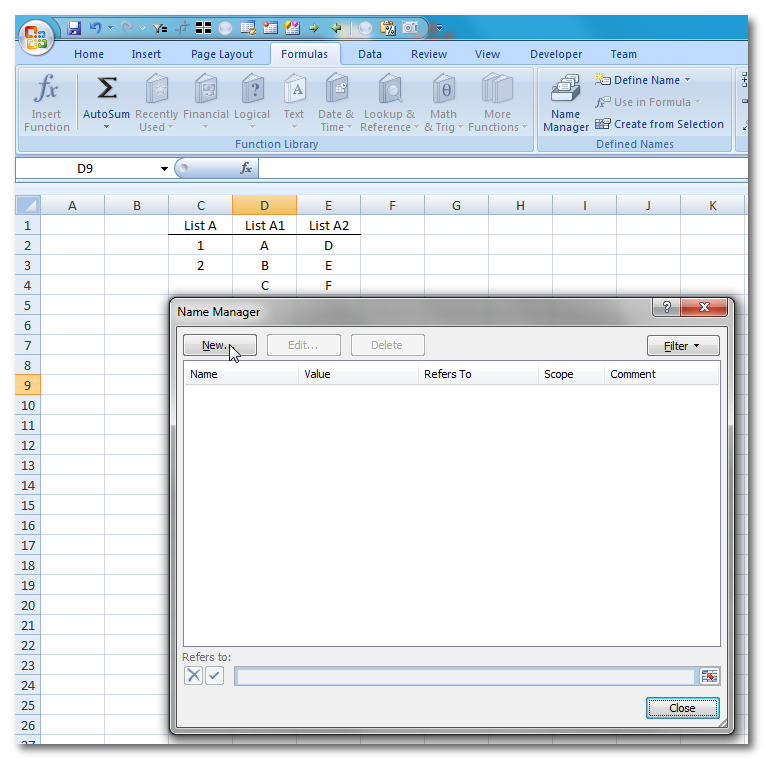Screen dimensions: 763x759
Task: Open the Name Box dropdown arrow
Action: coord(165,169)
